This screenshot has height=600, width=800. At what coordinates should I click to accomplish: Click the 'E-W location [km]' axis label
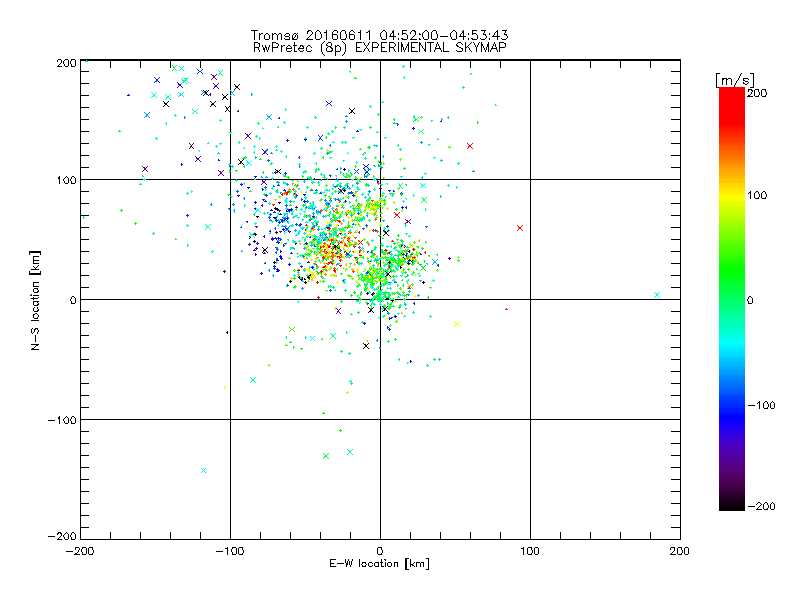(379, 564)
